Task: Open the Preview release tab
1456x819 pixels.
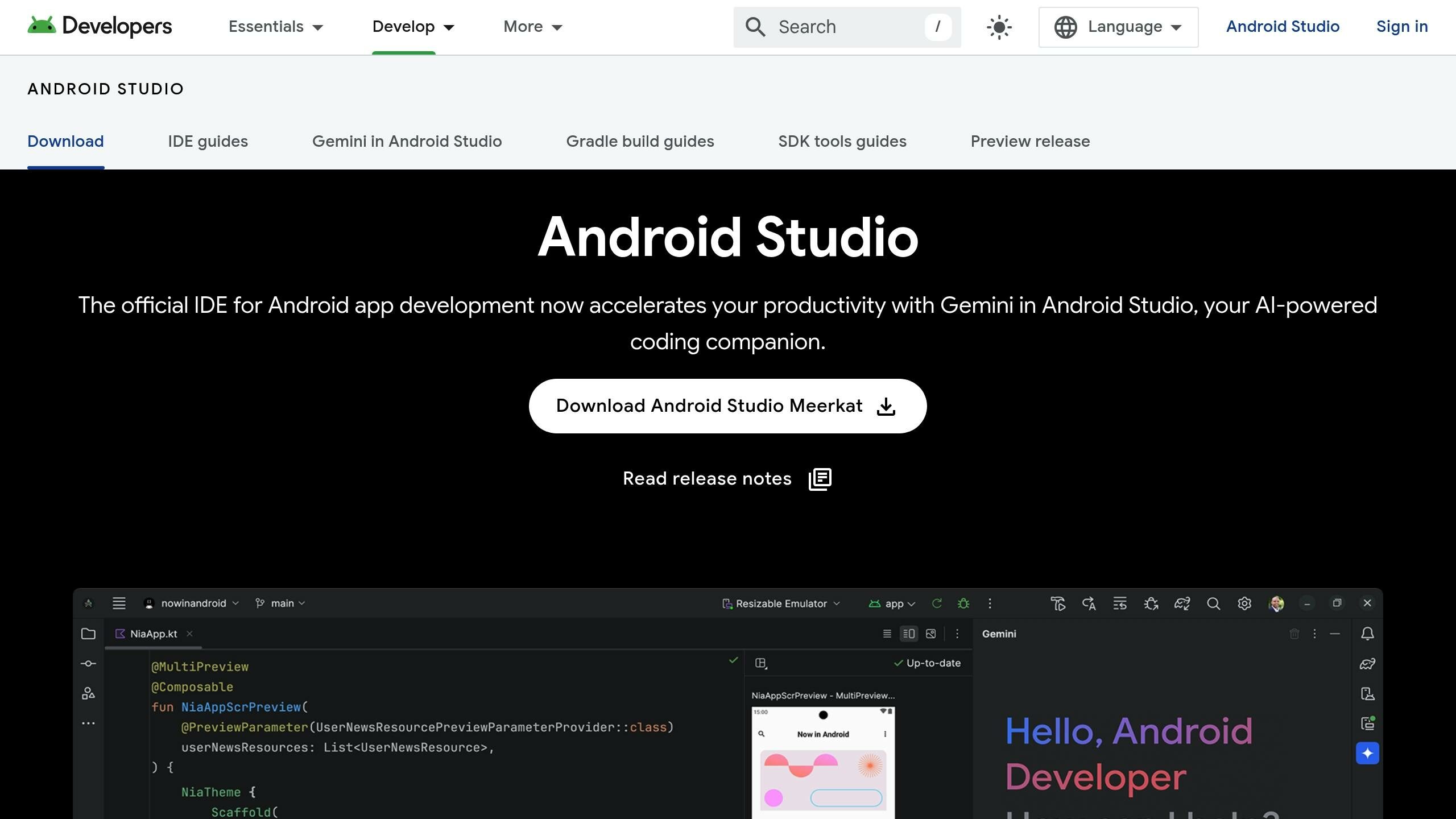Action: coord(1030,142)
